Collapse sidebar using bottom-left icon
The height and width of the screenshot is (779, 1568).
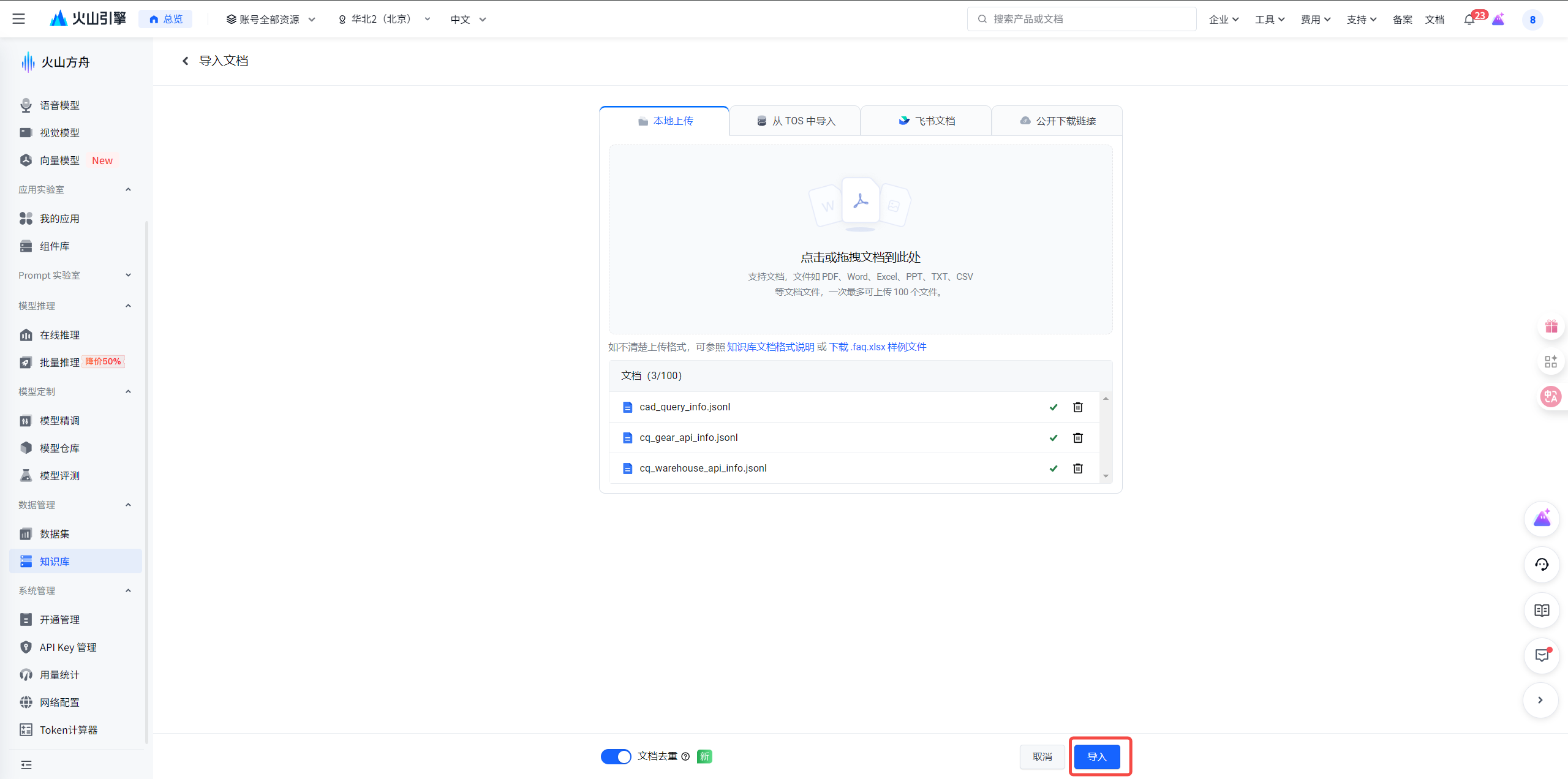point(26,765)
